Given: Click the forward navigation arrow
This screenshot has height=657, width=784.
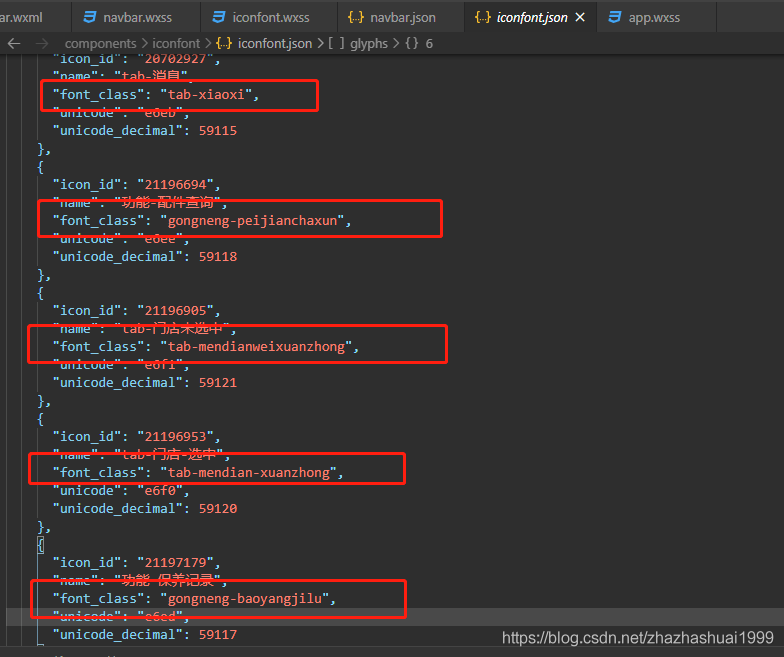Looking at the screenshot, I should 42,44.
